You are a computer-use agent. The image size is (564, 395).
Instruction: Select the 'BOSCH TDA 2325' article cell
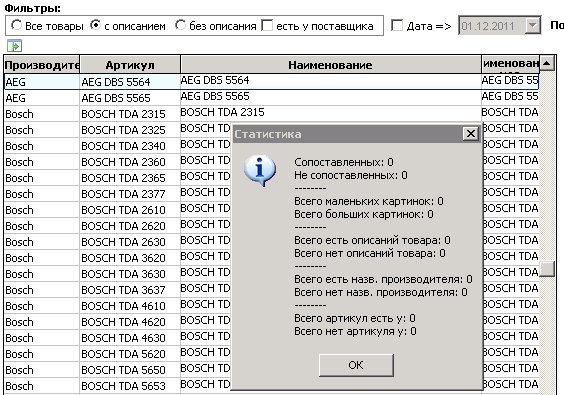129,130
